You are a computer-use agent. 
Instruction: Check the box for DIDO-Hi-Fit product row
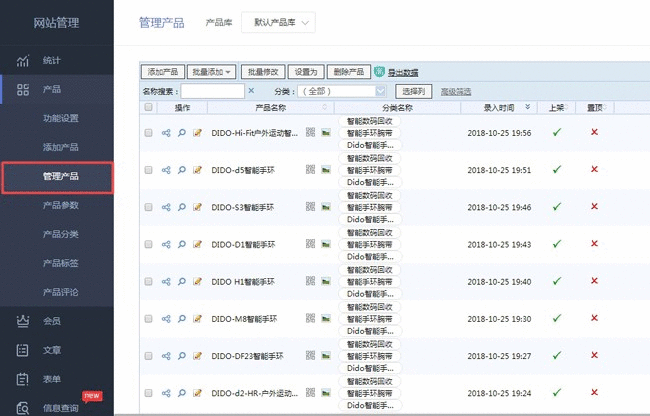(149, 132)
